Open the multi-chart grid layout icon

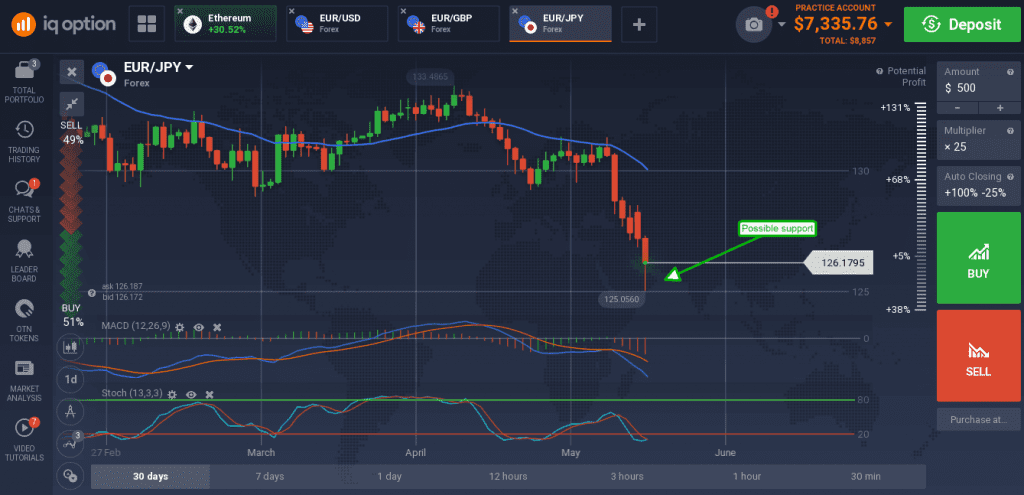[146, 24]
